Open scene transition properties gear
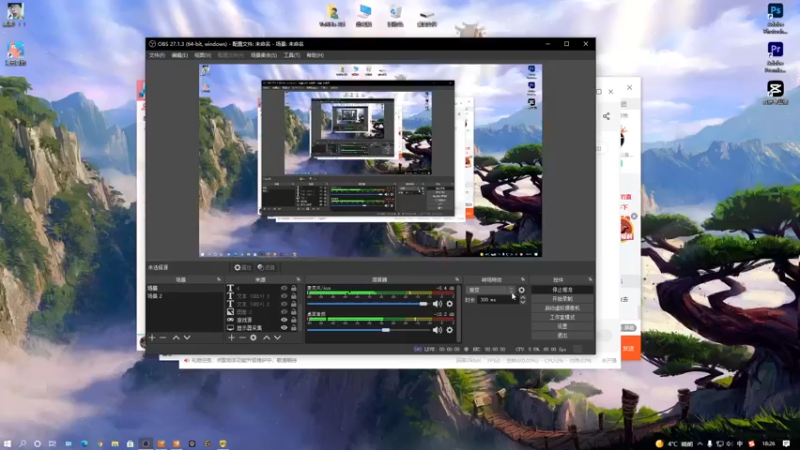 (521, 290)
